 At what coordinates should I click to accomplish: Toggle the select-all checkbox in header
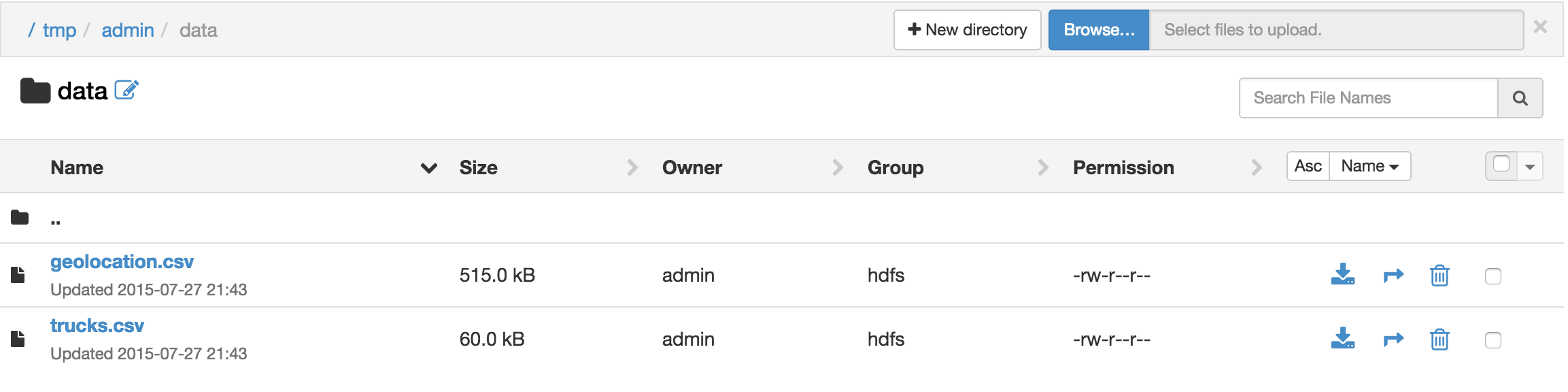pyautogui.click(x=1501, y=164)
